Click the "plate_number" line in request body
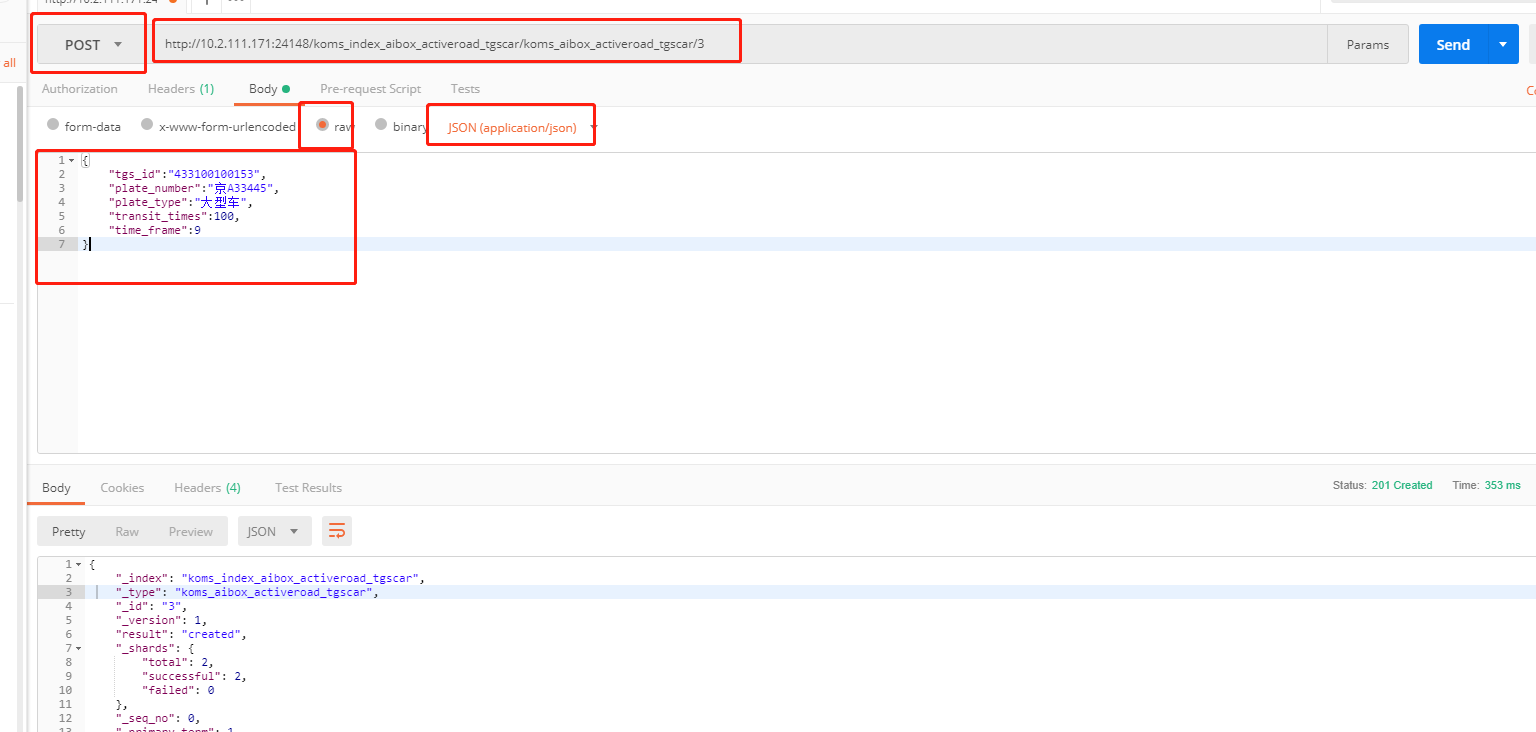This screenshot has width=1536, height=732. click(194, 188)
